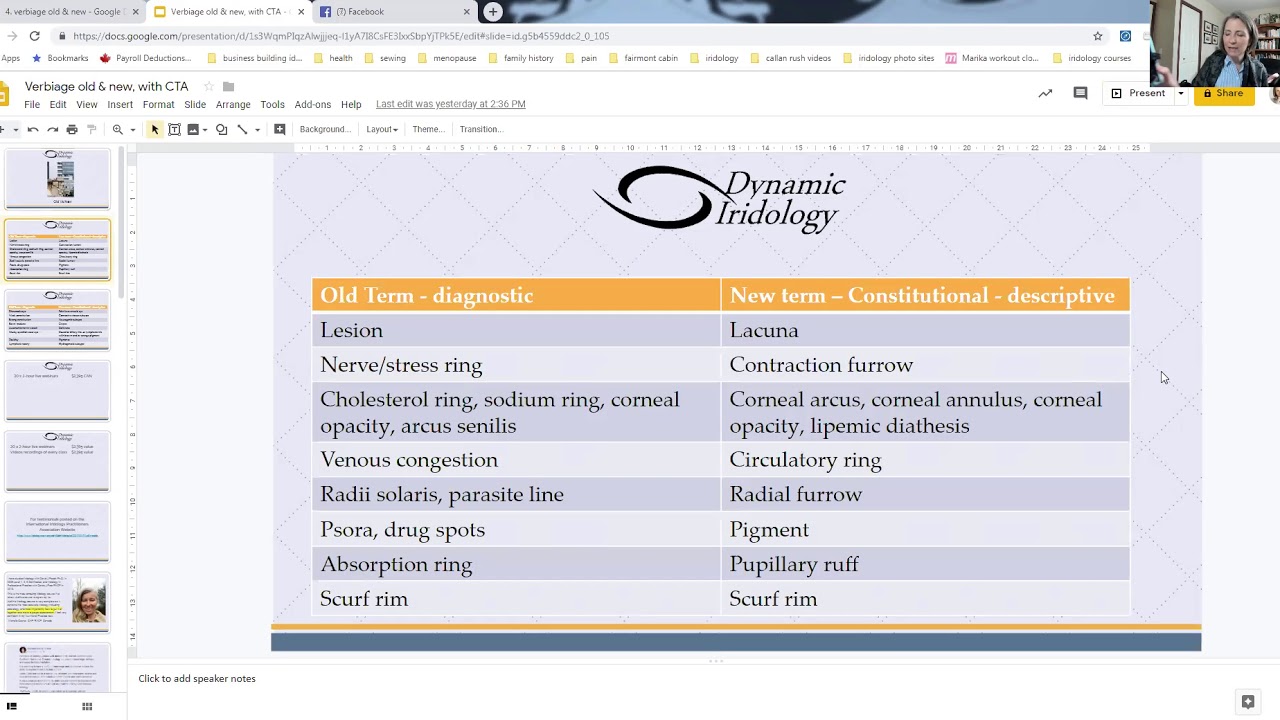
Task: Open the Add-ons menu
Action: pos(313,104)
